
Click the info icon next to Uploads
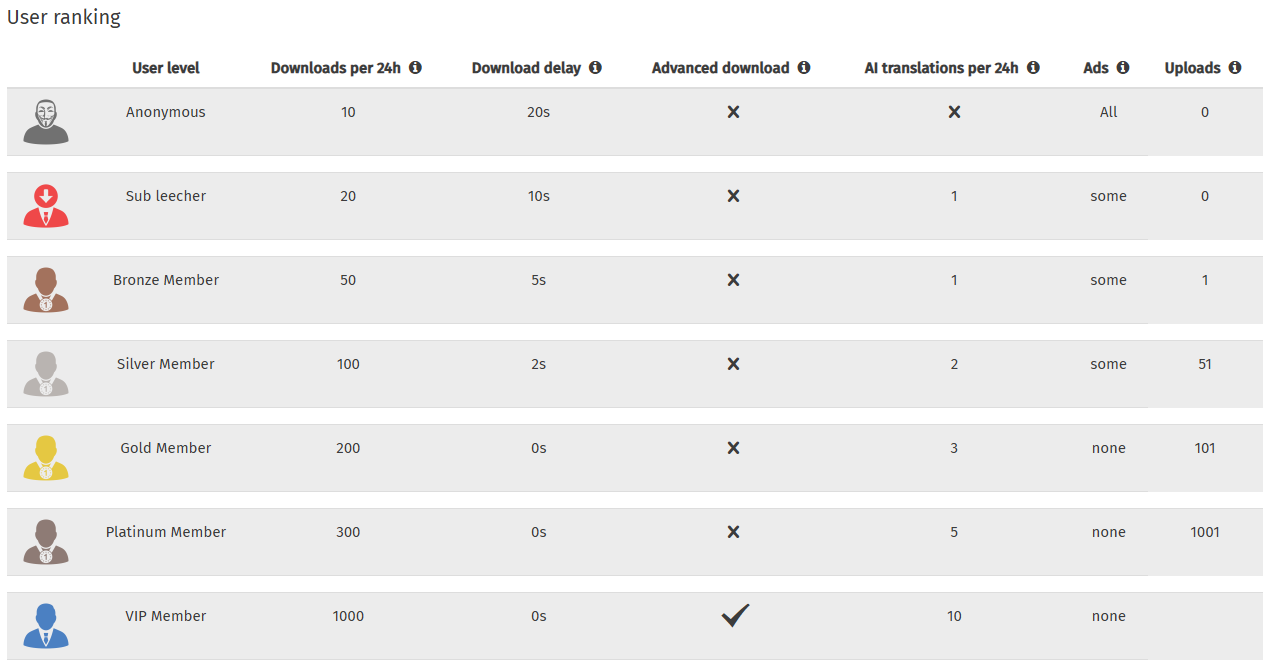pos(1235,68)
